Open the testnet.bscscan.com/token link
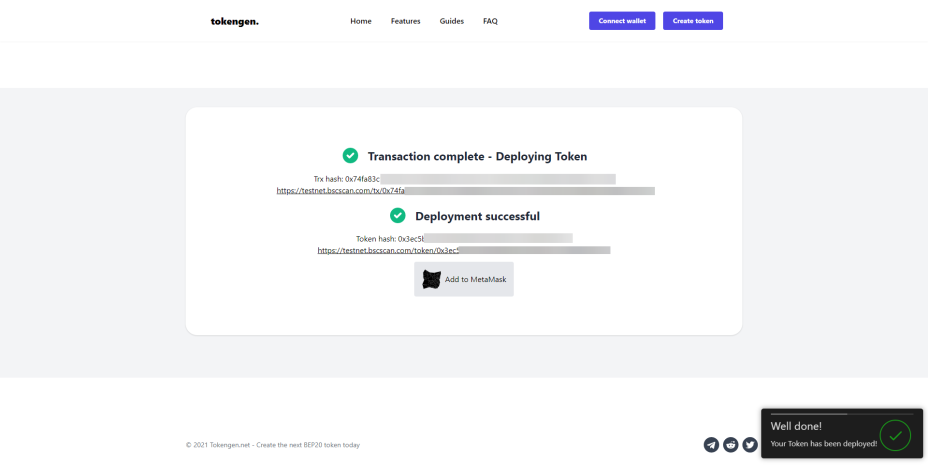Screen dimensions: 928x468 (x=464, y=250)
